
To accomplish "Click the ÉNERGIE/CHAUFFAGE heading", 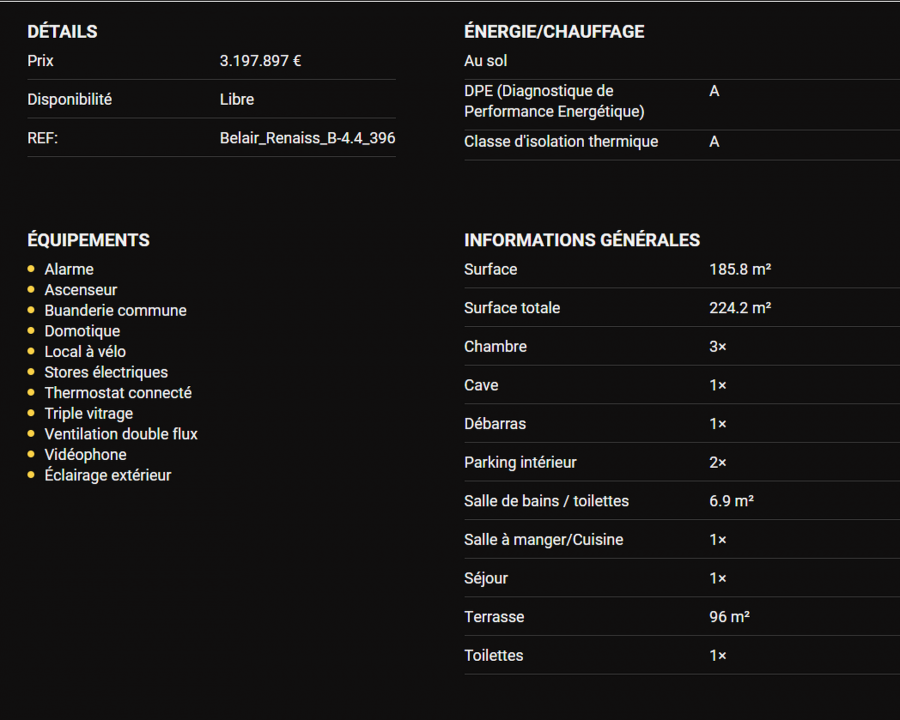I will 554,32.
